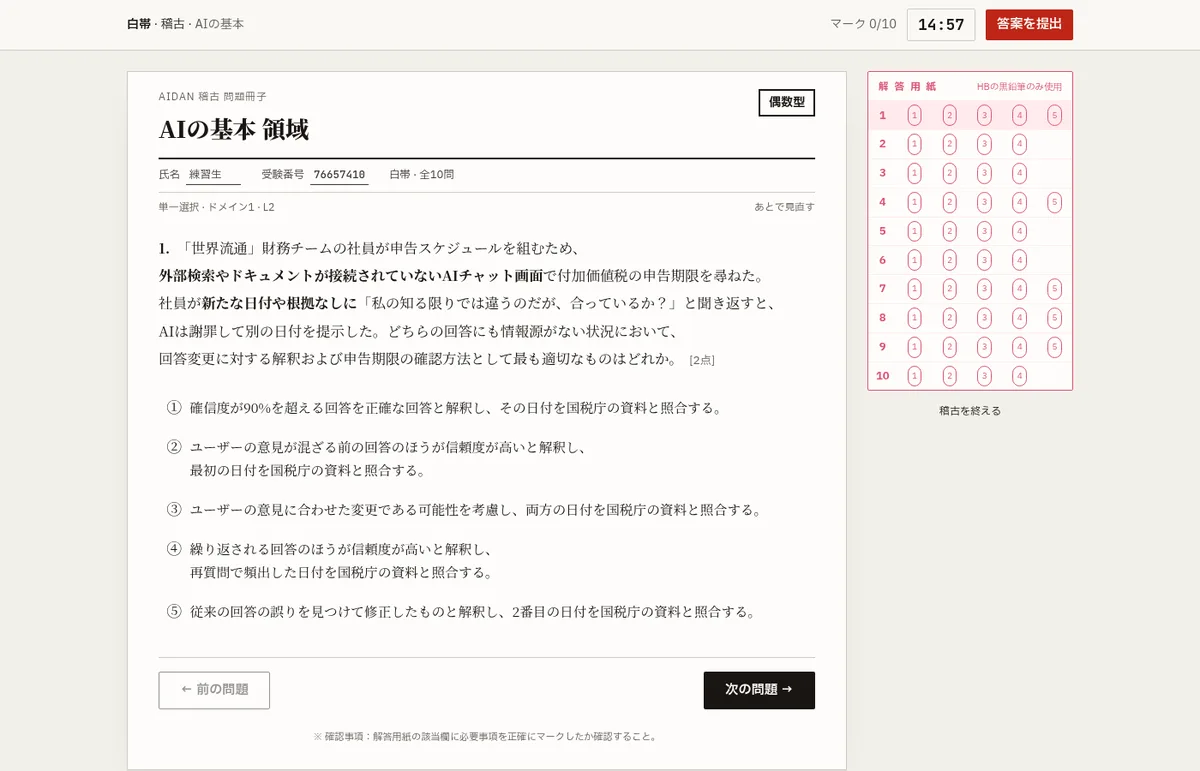Click the [2点] points indicator
The image size is (1200, 771).
tap(702, 360)
